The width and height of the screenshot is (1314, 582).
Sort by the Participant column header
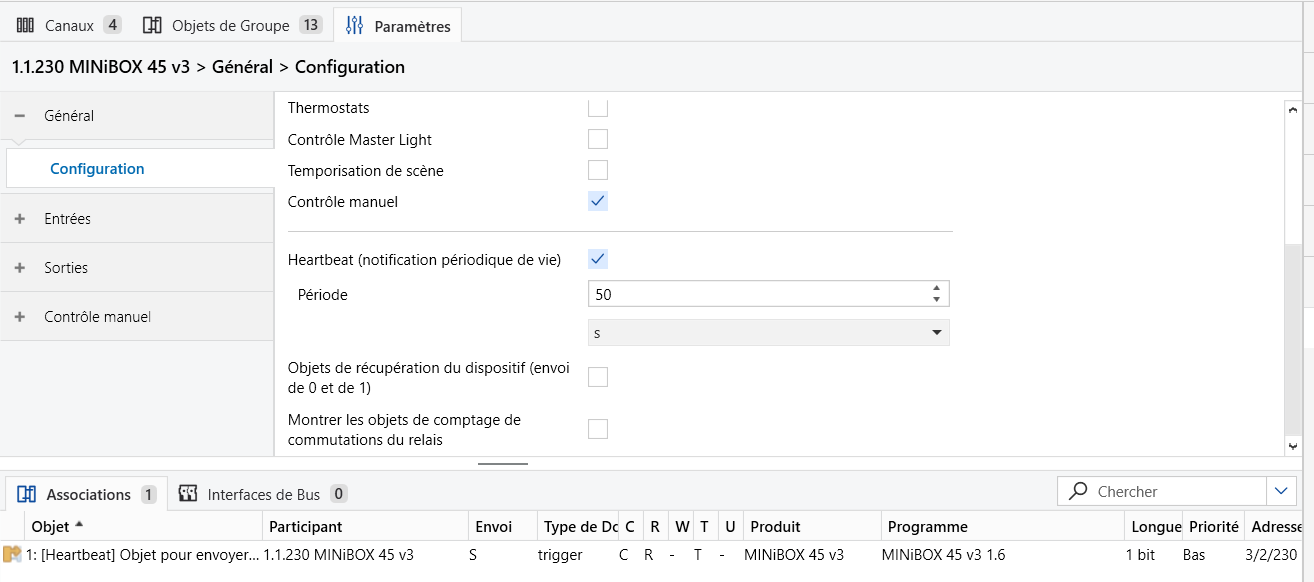click(306, 526)
